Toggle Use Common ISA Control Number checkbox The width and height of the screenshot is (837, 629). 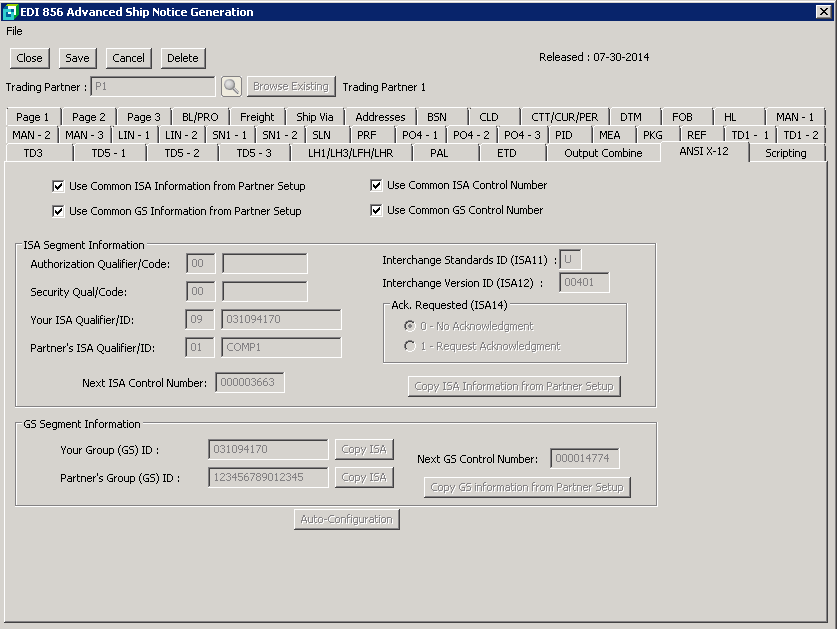click(377, 185)
